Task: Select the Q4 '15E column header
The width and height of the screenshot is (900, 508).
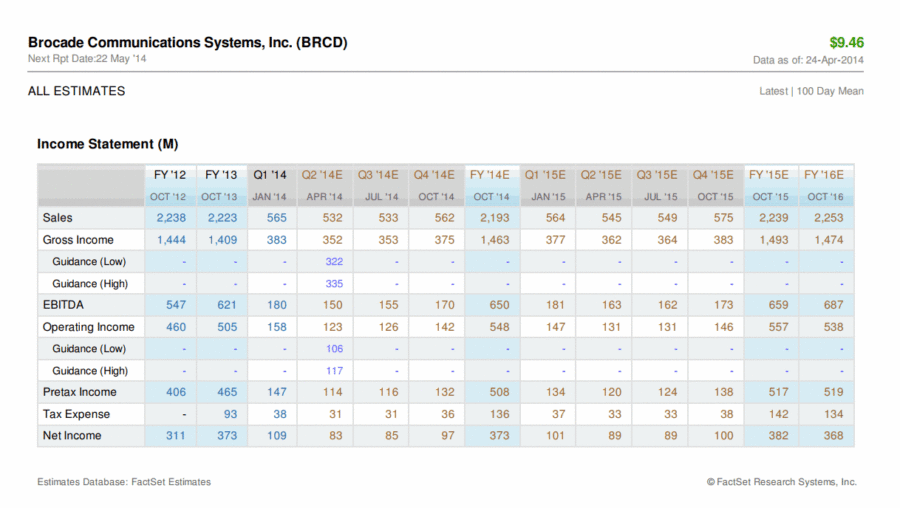Action: tap(713, 174)
